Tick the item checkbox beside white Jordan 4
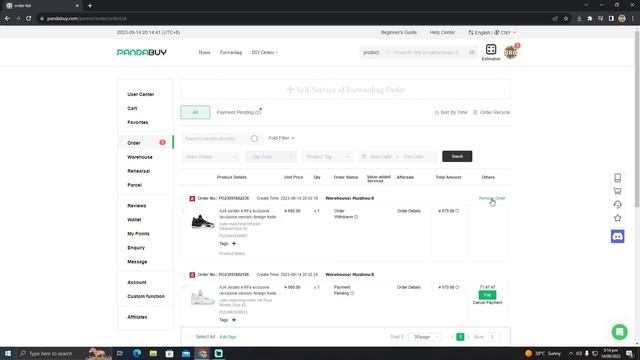This screenshot has width=640, height=360. coord(184,288)
